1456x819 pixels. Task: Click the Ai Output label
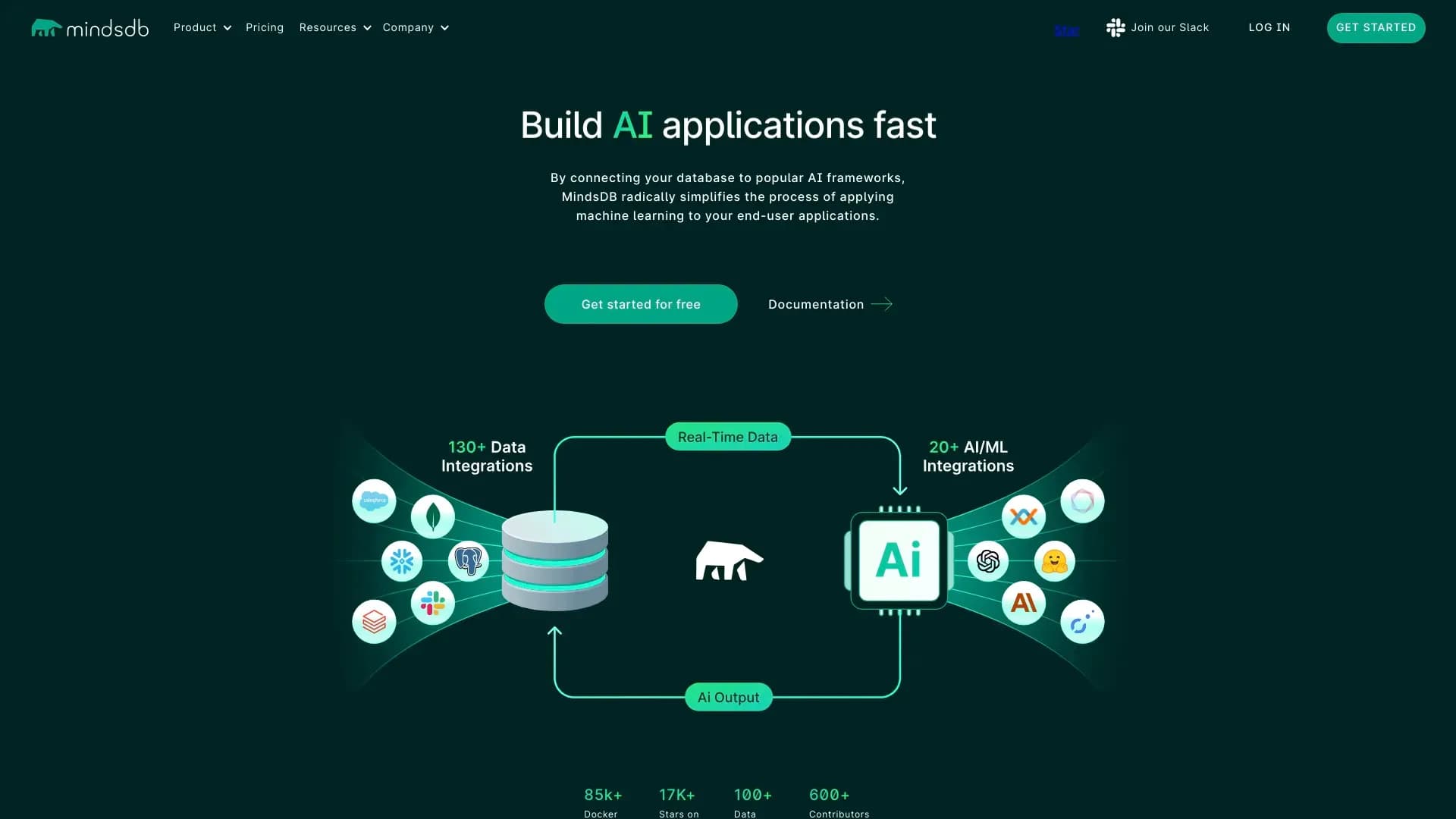click(x=729, y=697)
